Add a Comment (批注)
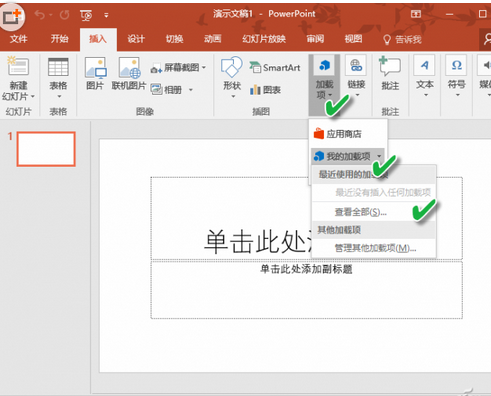Image resolution: width=491 pixels, height=396 pixels. (390, 73)
